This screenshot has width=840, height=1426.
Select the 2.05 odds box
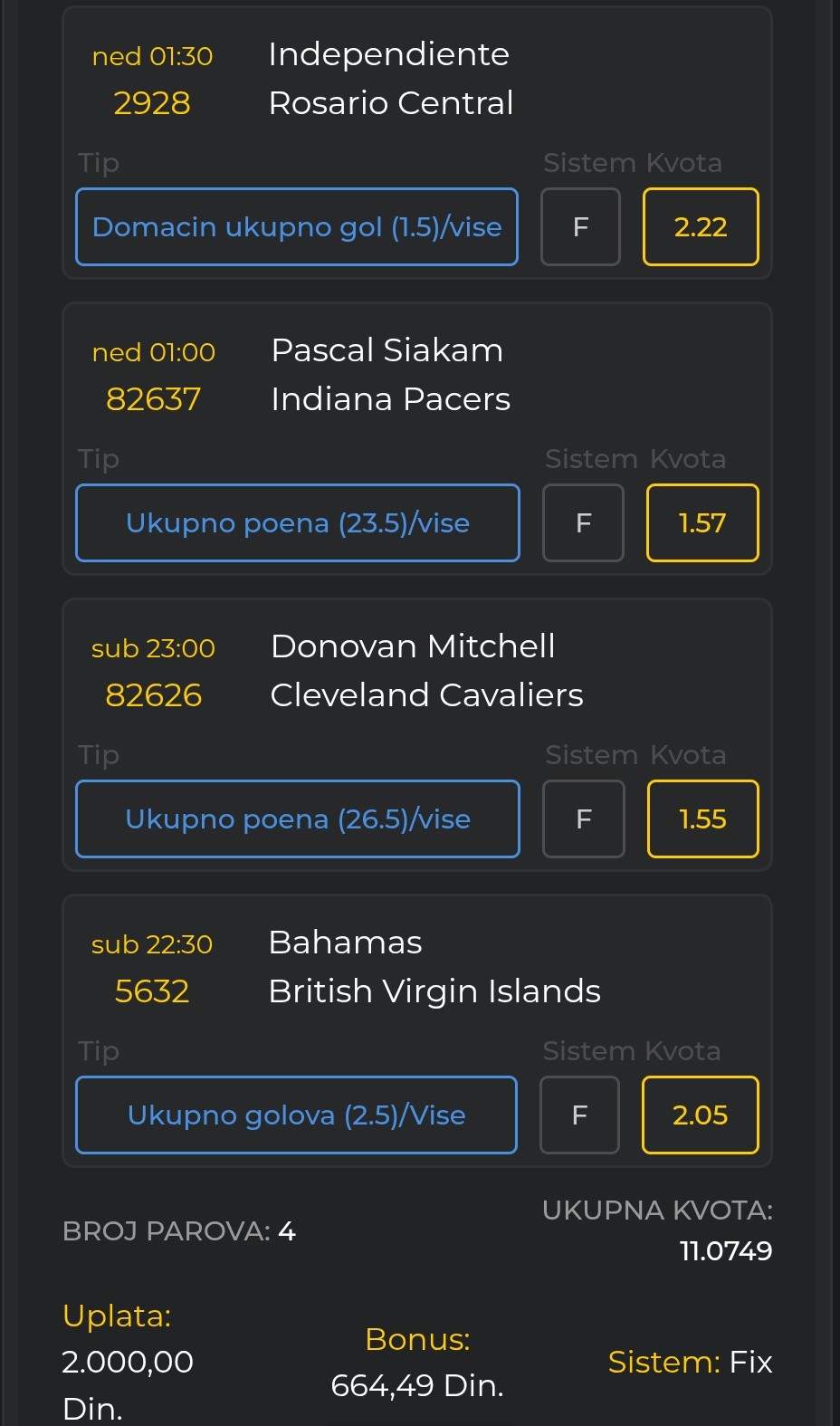point(700,1115)
